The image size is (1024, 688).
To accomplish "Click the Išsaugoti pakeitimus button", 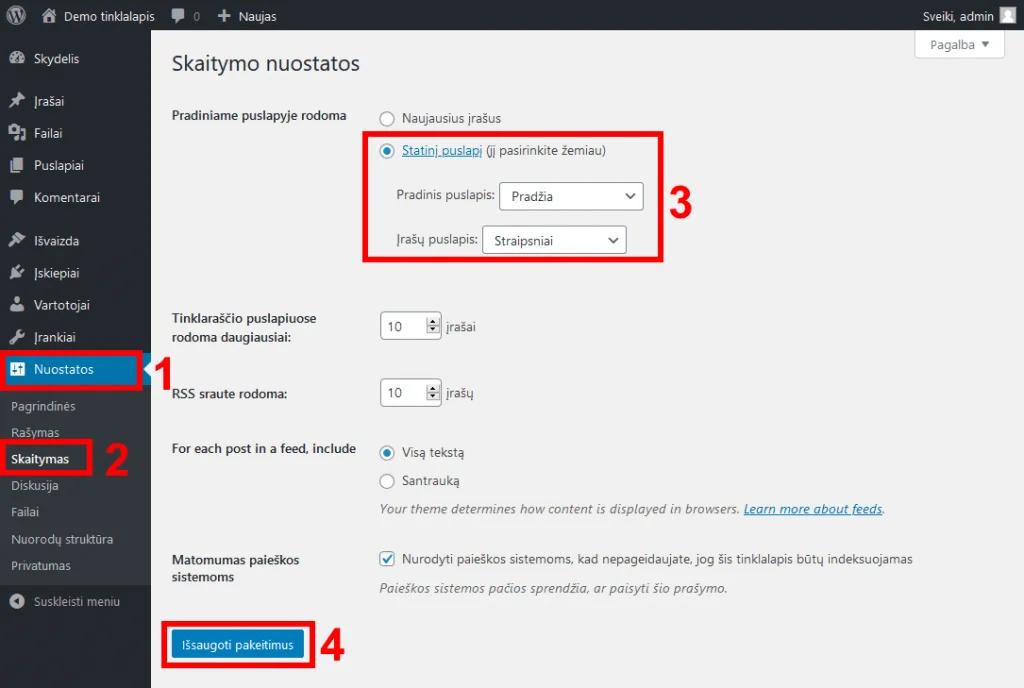I will click(x=238, y=645).
